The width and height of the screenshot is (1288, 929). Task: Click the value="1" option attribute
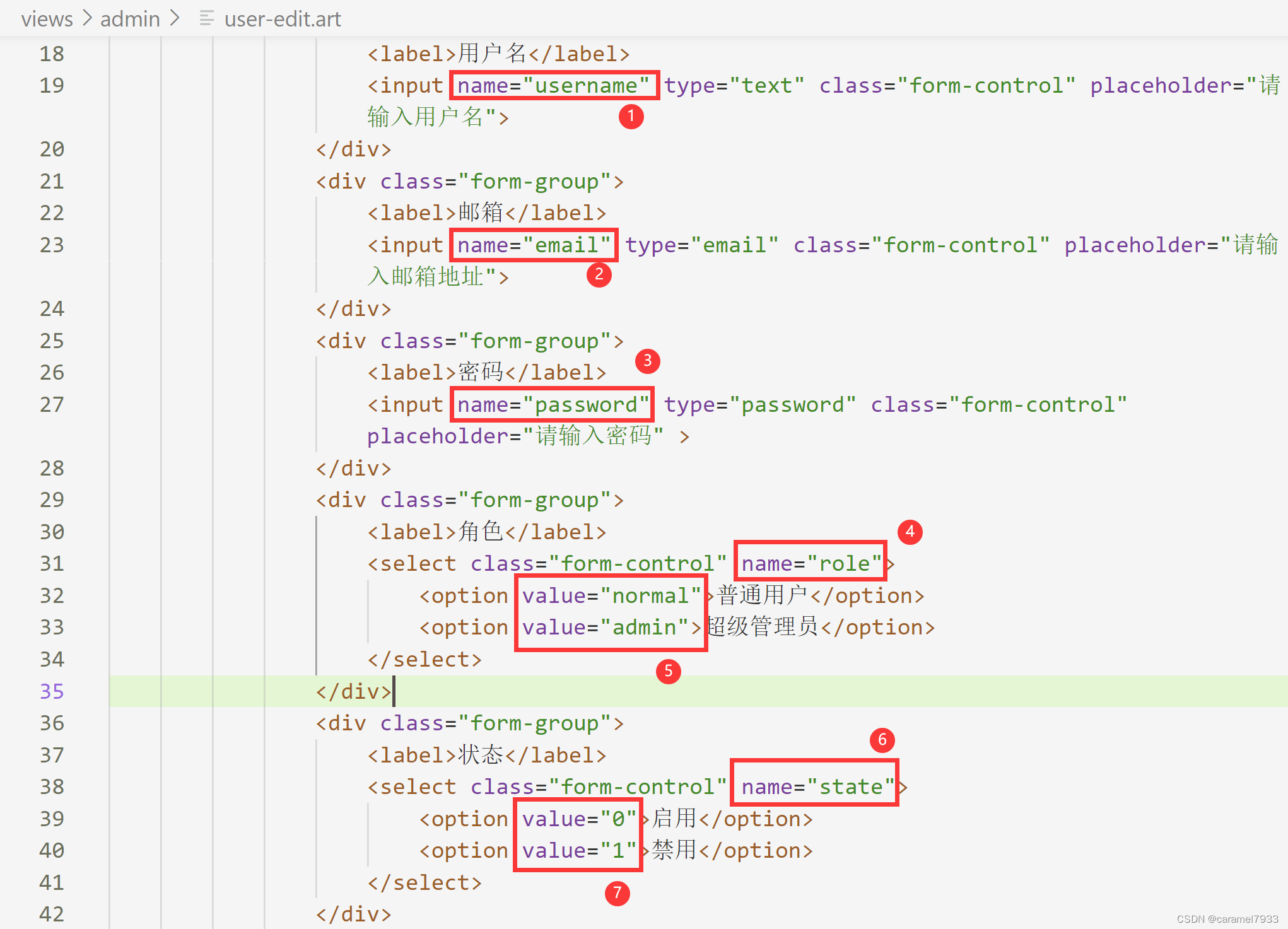point(580,851)
